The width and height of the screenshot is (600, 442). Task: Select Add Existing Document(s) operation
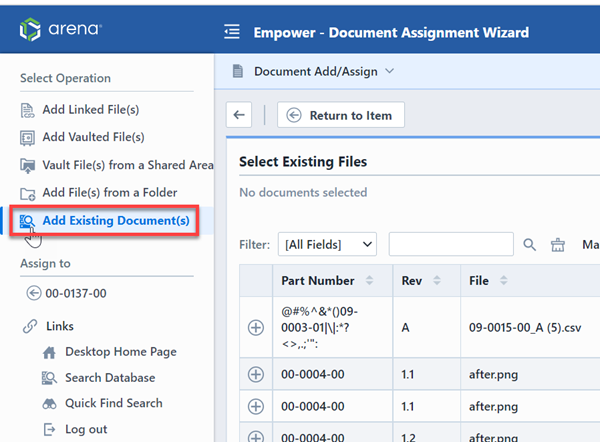pos(116,220)
